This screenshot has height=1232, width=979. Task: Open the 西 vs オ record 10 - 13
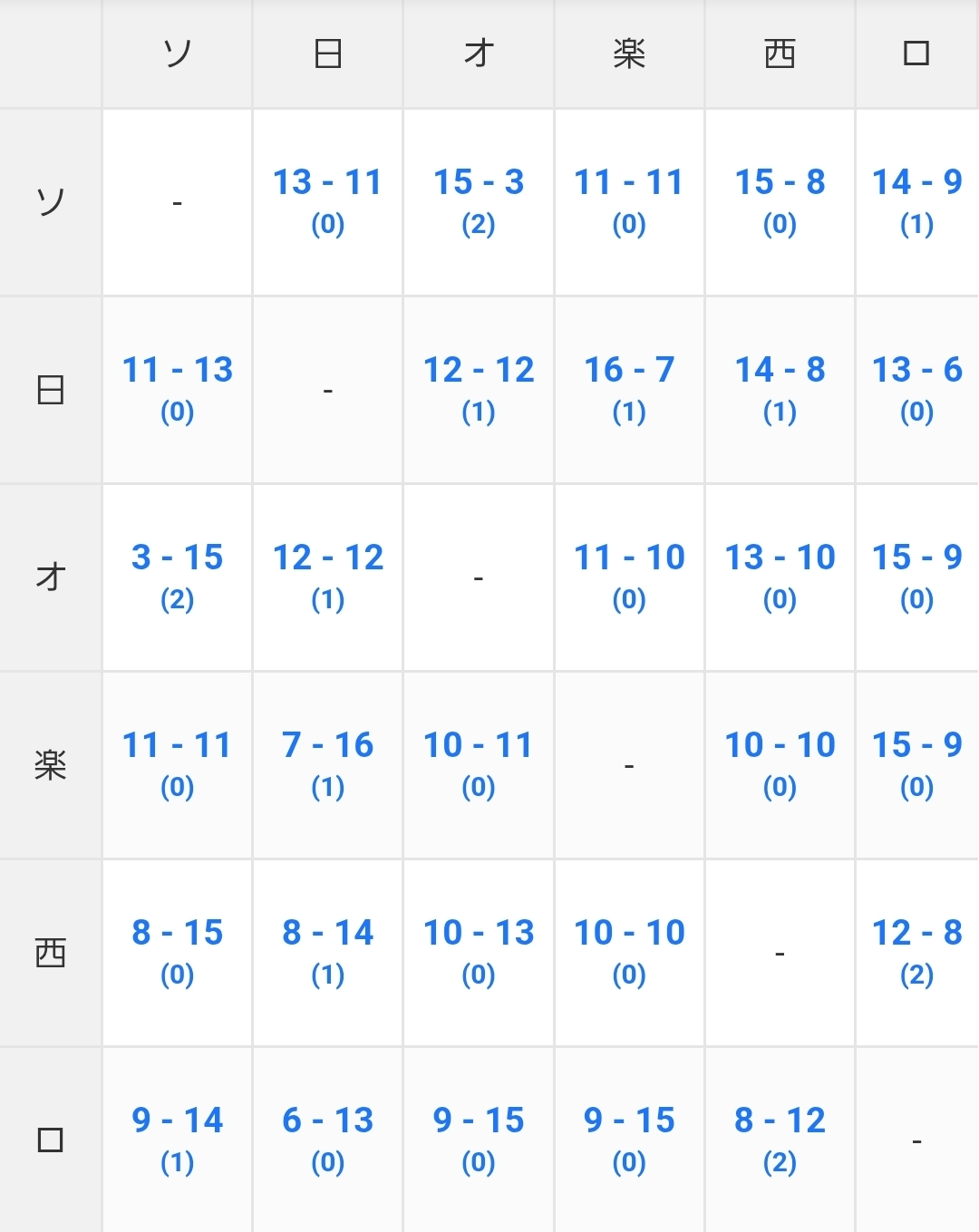479,934
